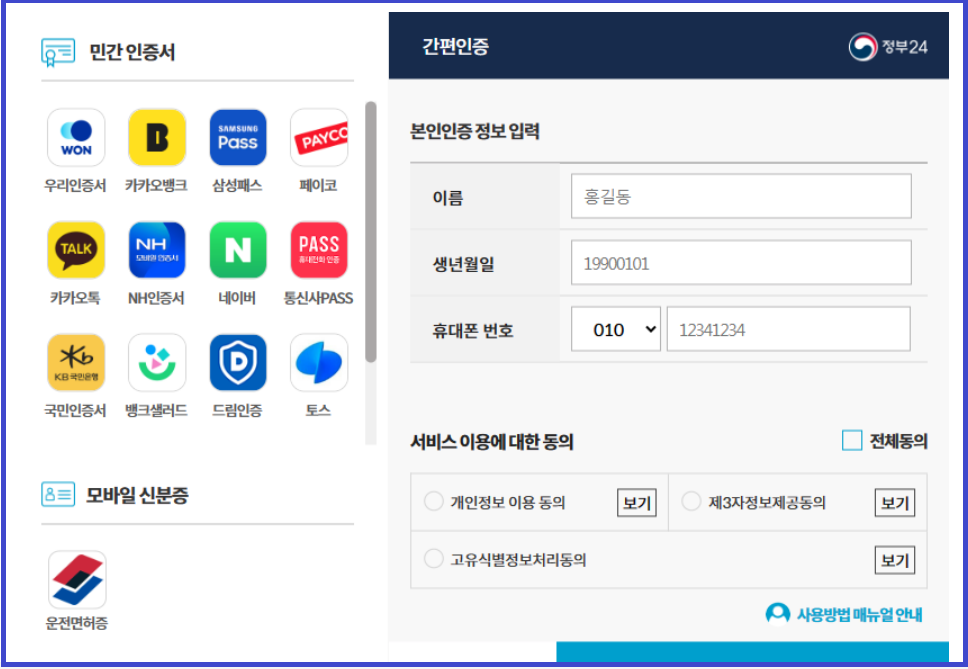Open the 사용방법 매뉴얼 안내 link

859,615
